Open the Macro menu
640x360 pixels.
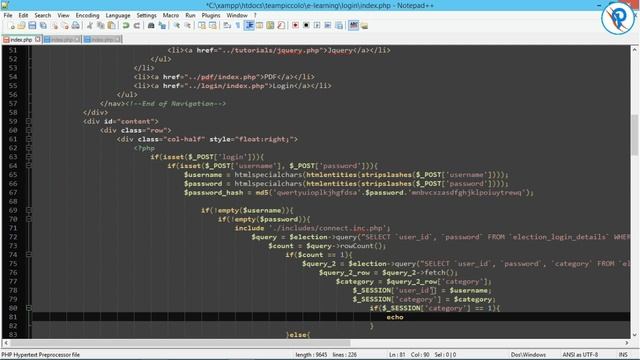pos(171,15)
